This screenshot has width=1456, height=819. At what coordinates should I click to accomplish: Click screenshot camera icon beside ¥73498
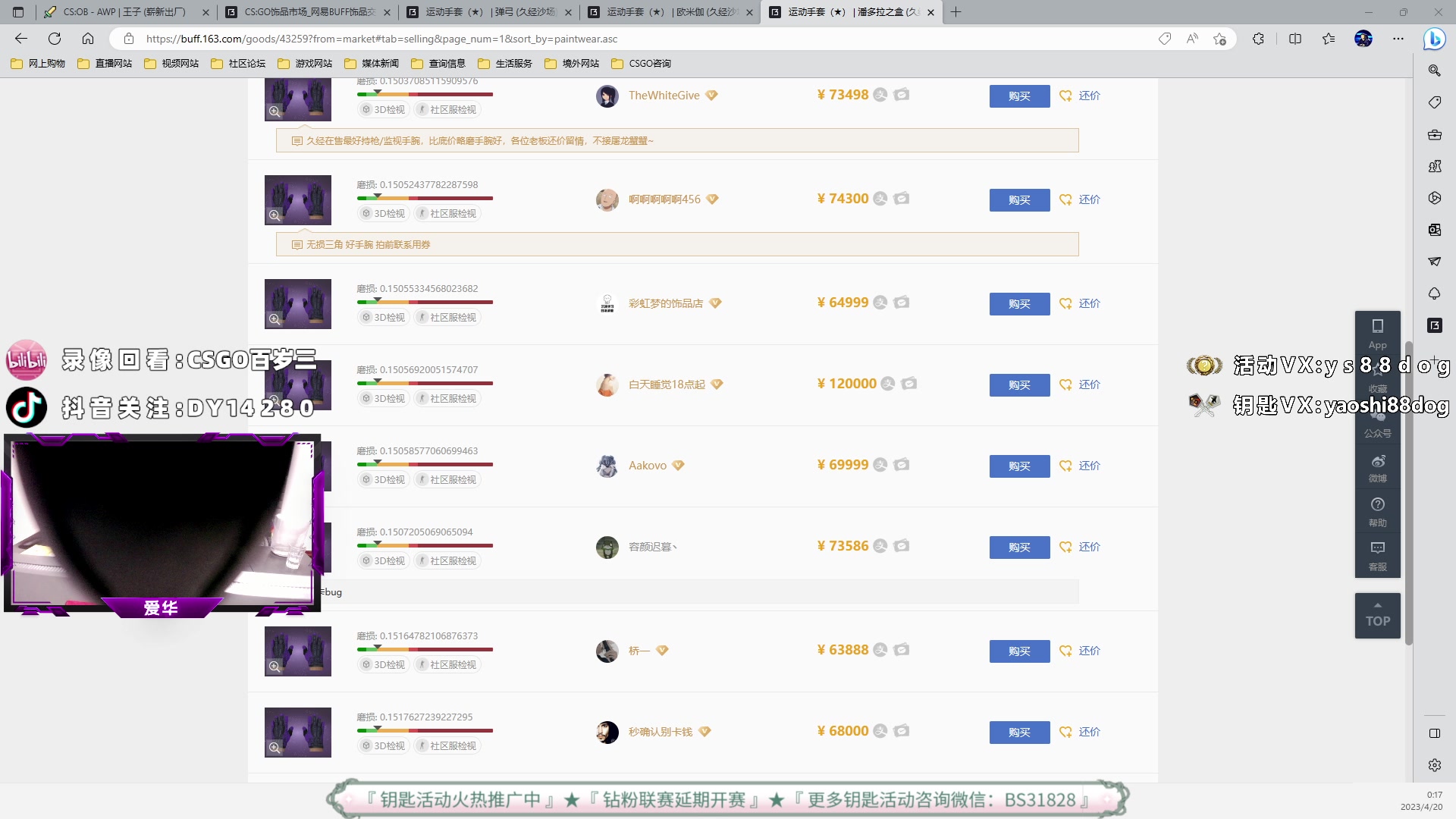901,95
